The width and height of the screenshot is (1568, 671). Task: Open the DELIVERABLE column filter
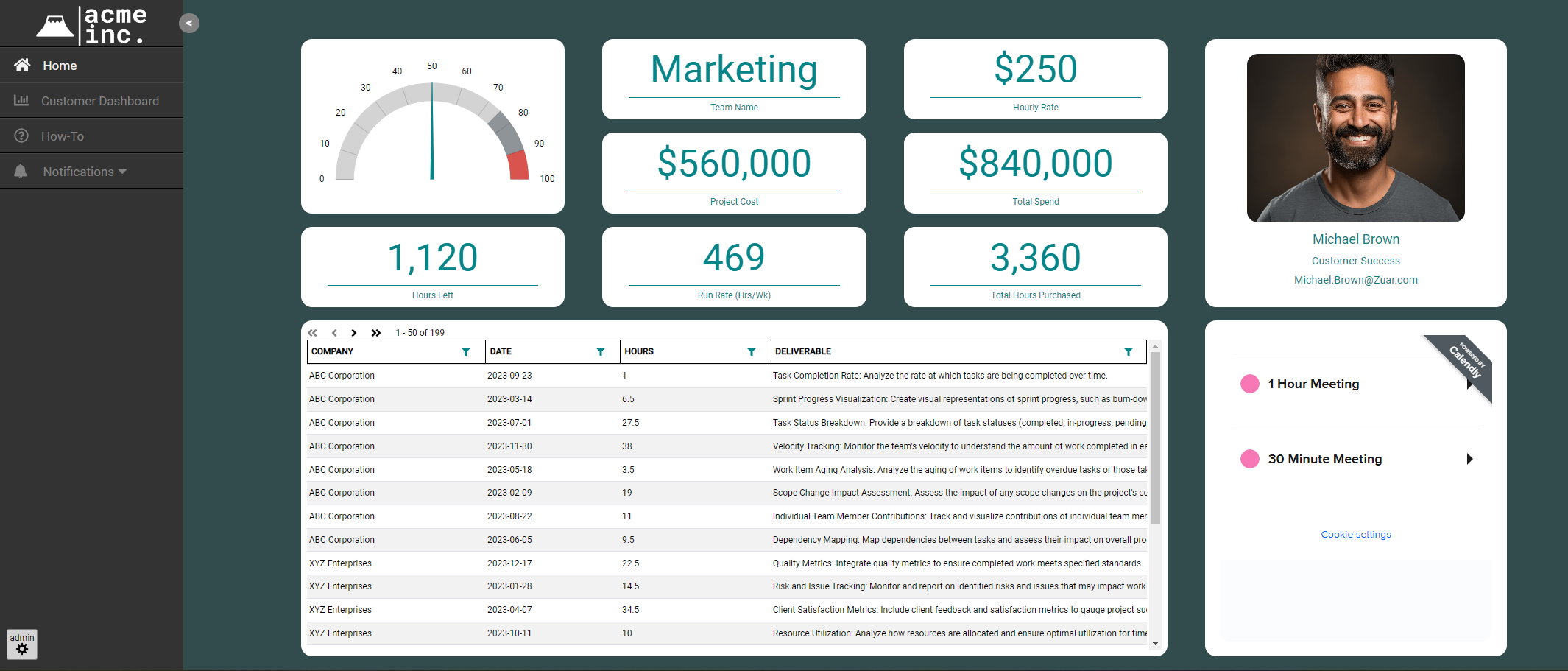point(1129,351)
